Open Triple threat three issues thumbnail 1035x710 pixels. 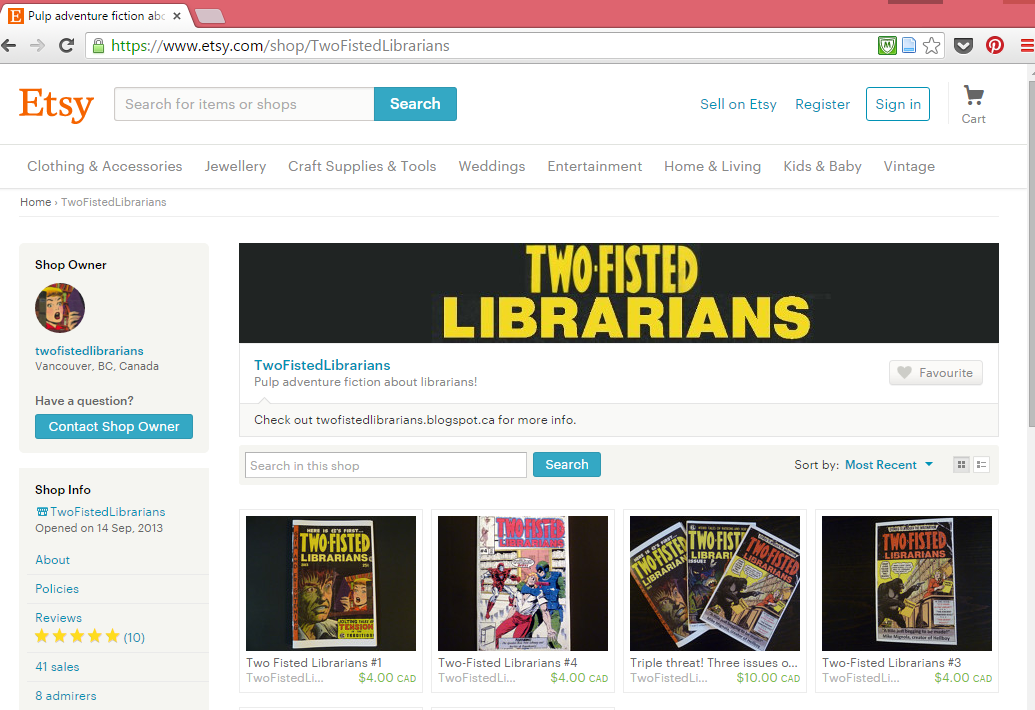715,583
